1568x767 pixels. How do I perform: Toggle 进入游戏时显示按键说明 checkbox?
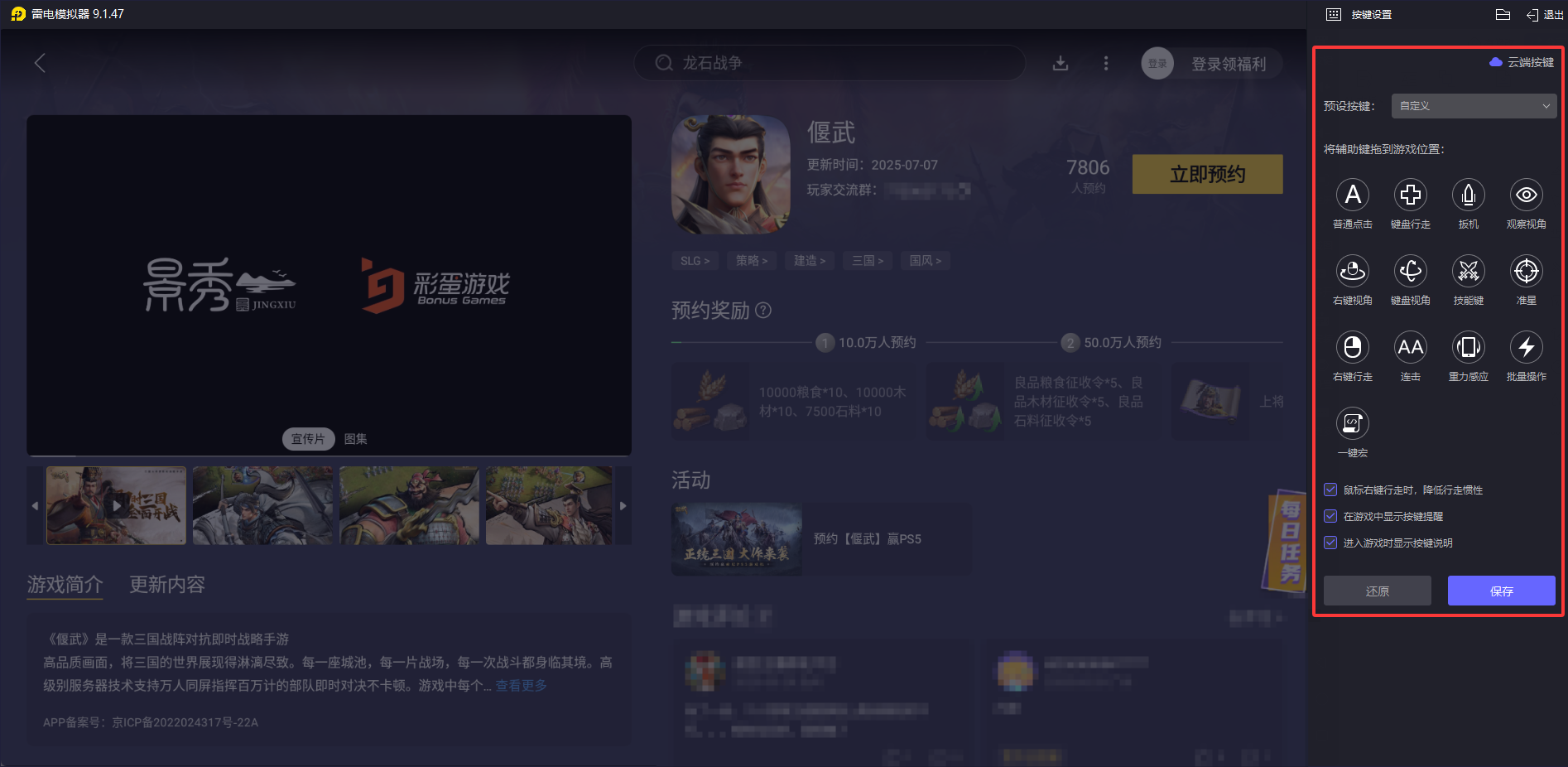tap(1330, 543)
